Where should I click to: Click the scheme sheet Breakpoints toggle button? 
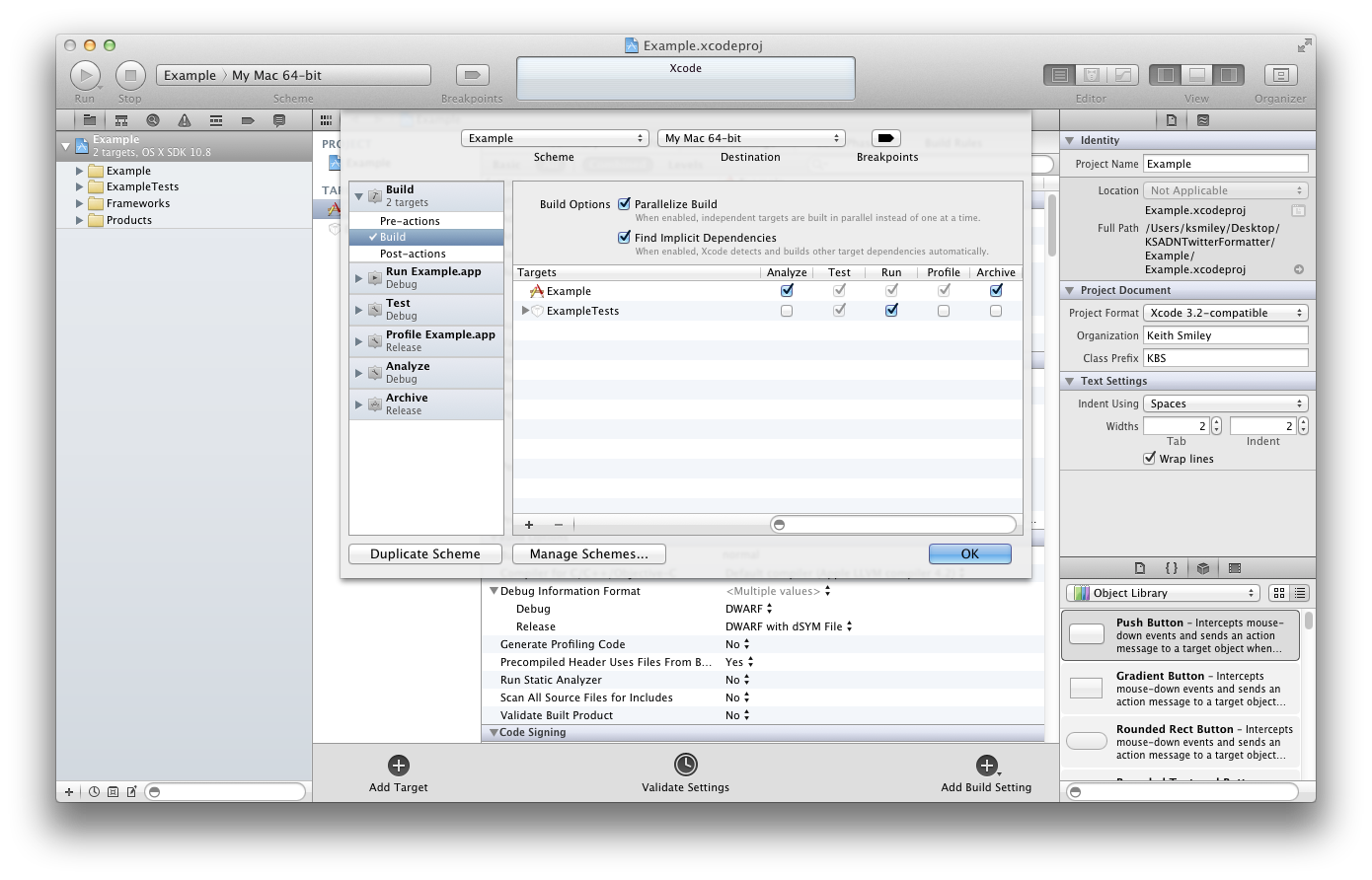pyautogui.click(x=885, y=138)
